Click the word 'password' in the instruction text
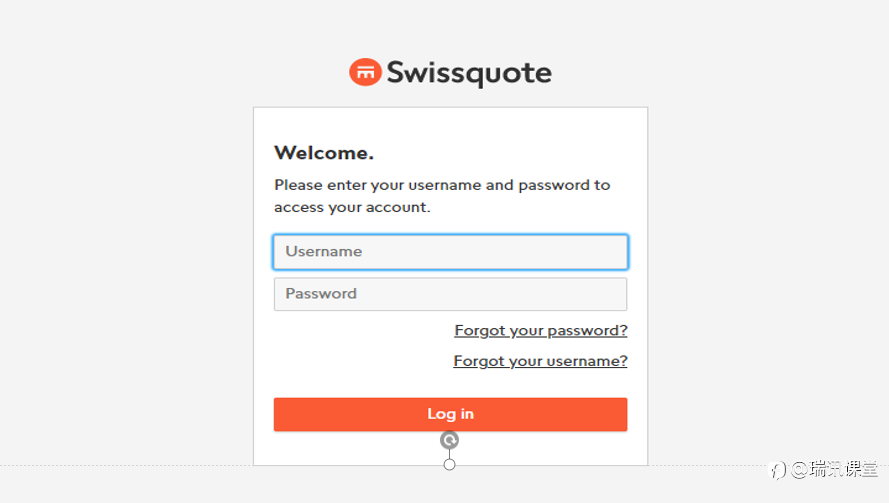Viewport: 889px width, 503px height. 553,185
